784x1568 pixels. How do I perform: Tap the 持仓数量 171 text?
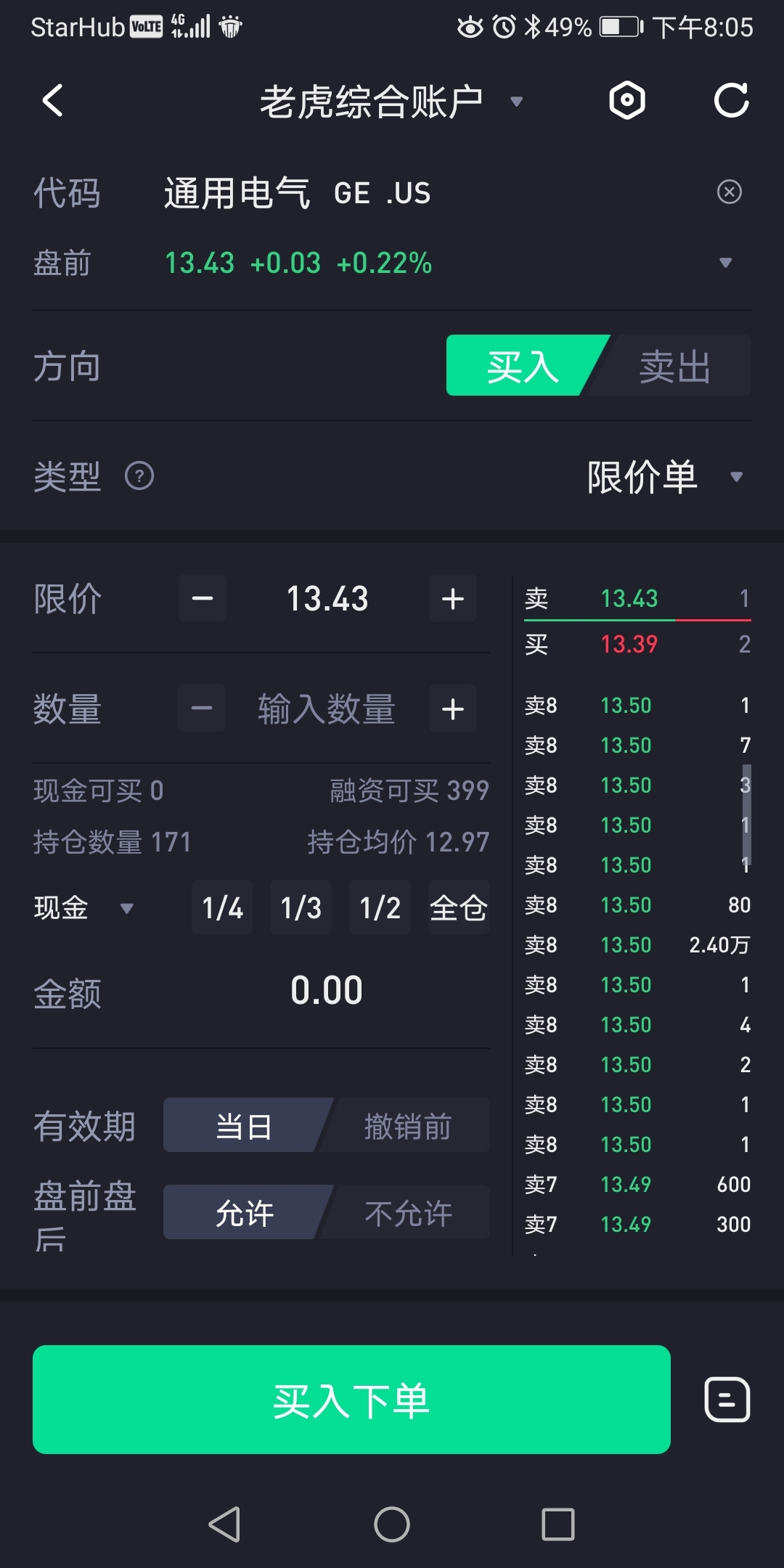(x=113, y=843)
